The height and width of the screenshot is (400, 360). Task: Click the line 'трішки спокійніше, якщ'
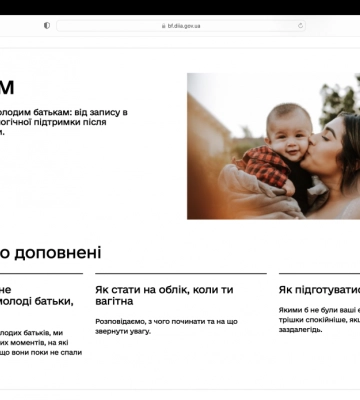click(x=319, y=320)
